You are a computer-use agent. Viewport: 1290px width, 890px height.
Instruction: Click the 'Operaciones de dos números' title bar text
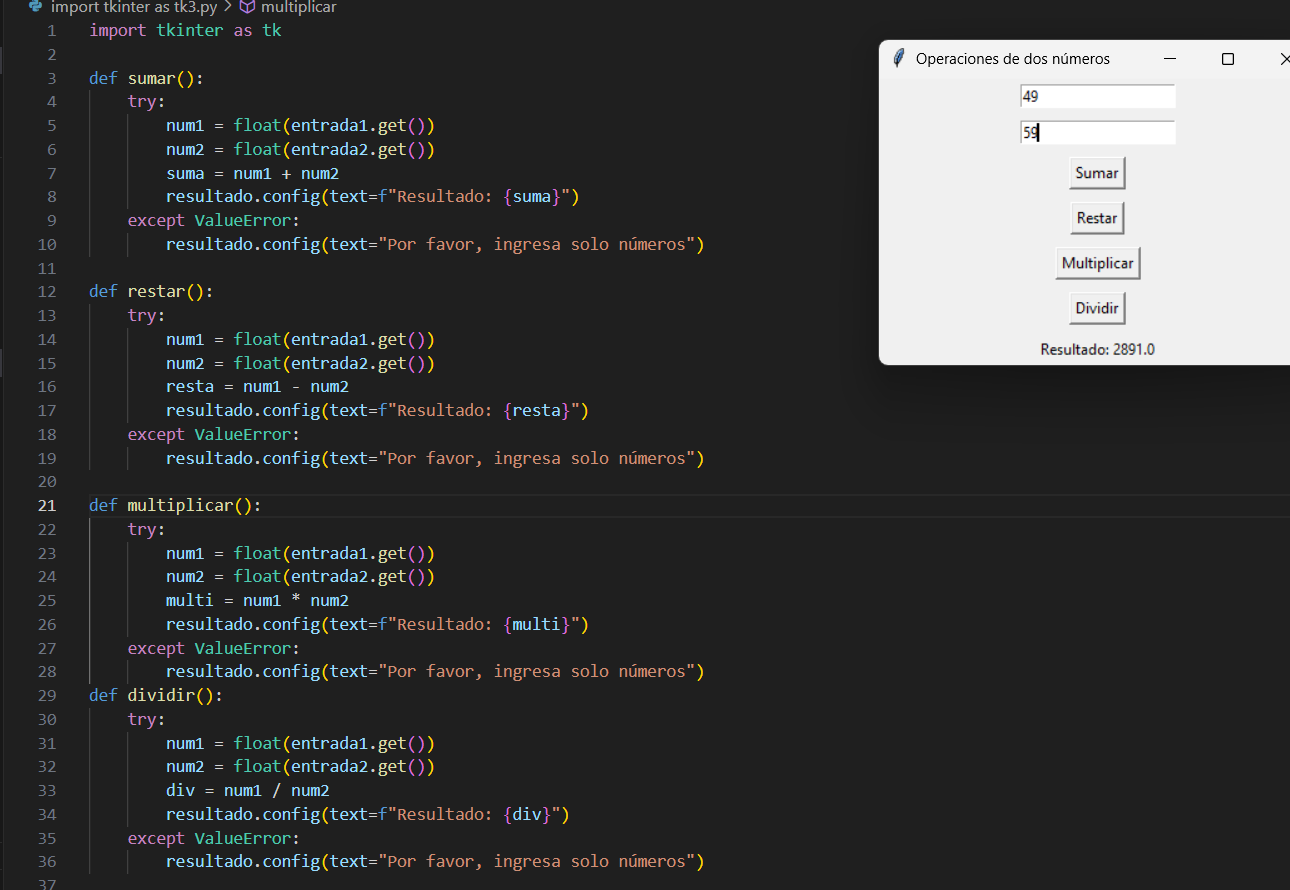coord(1012,59)
